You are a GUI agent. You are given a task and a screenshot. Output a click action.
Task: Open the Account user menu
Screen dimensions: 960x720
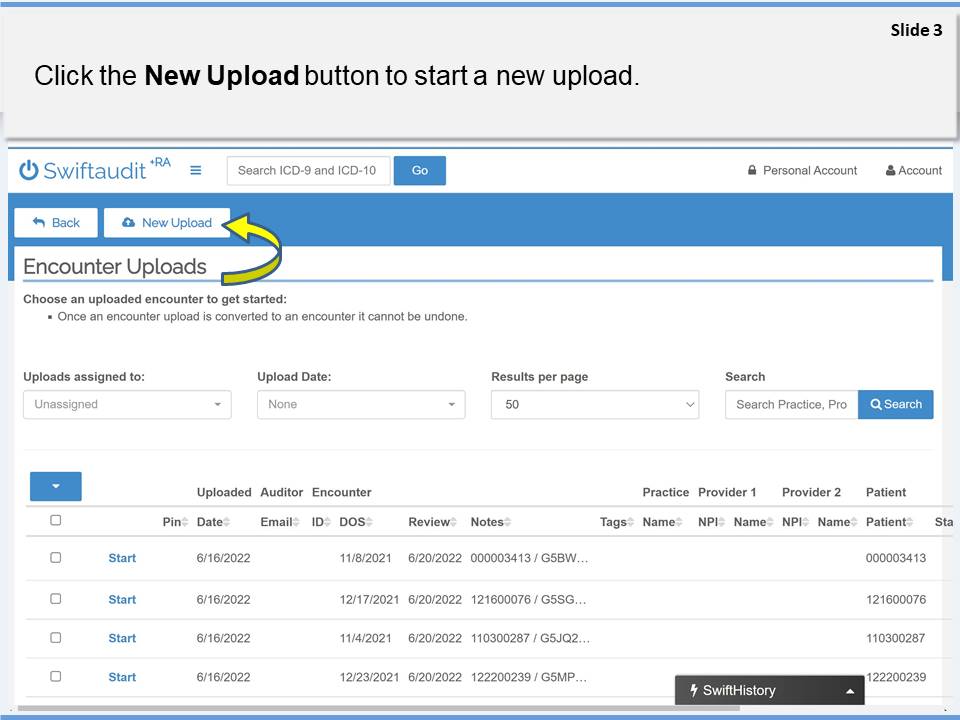tap(913, 171)
